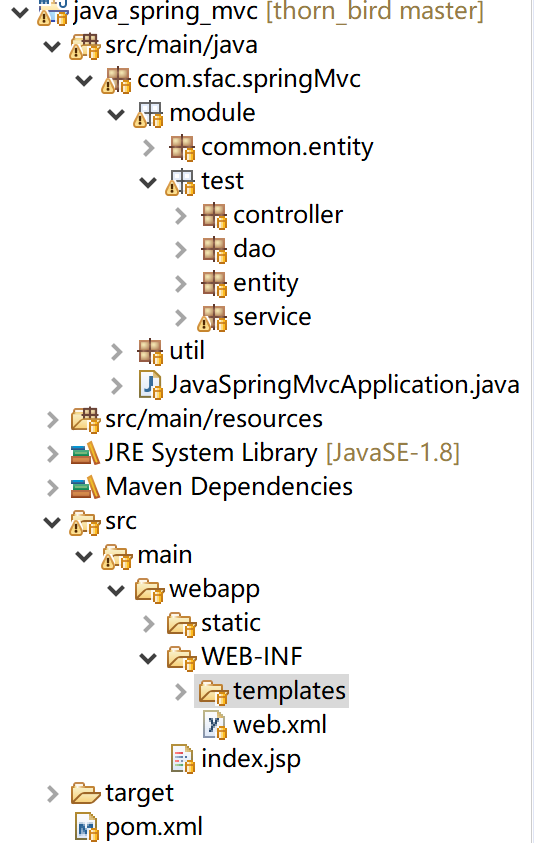534x843 pixels.
Task: Select the static folder label
Action: [231, 623]
